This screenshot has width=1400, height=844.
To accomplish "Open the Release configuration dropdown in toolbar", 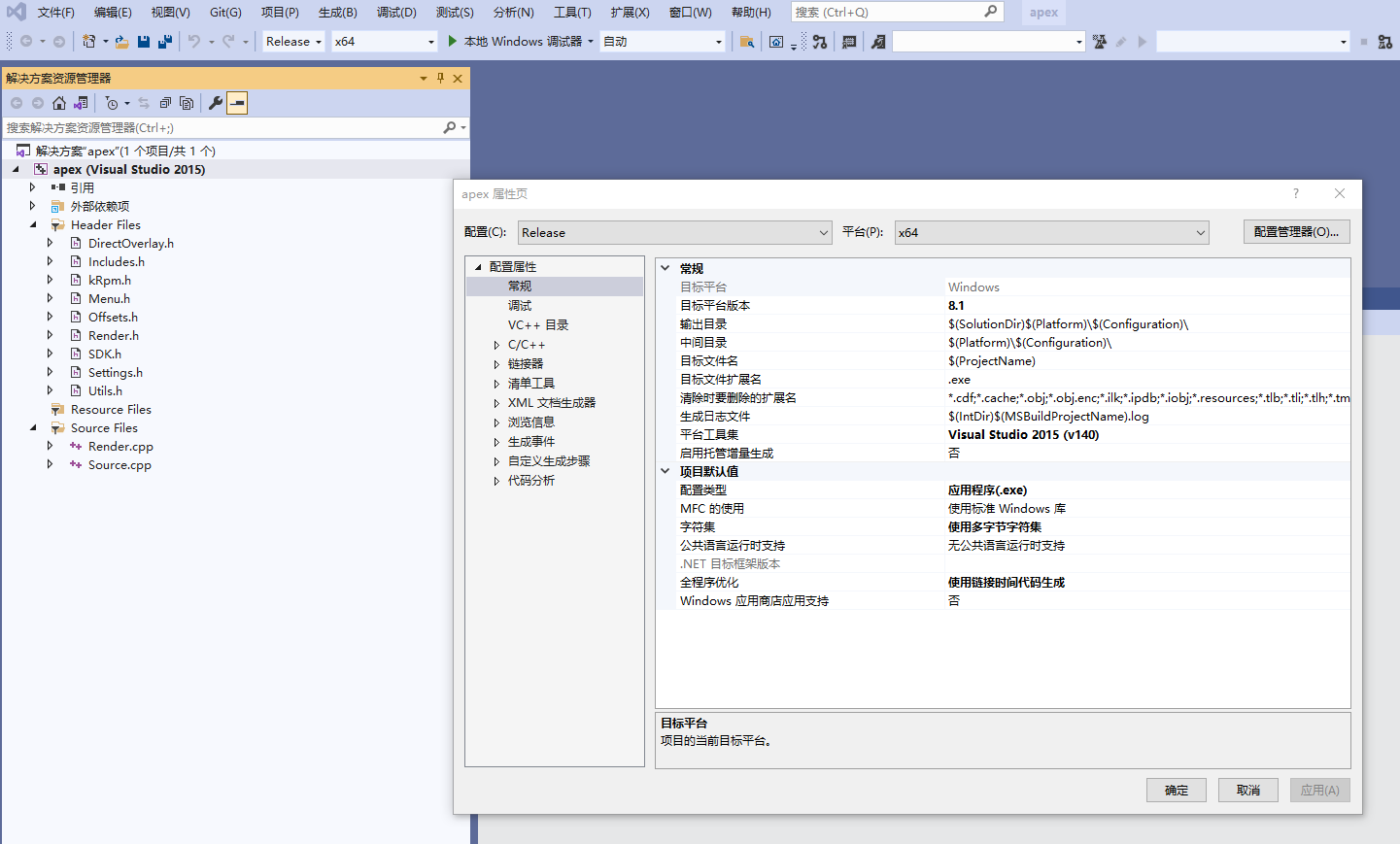I will [x=293, y=42].
